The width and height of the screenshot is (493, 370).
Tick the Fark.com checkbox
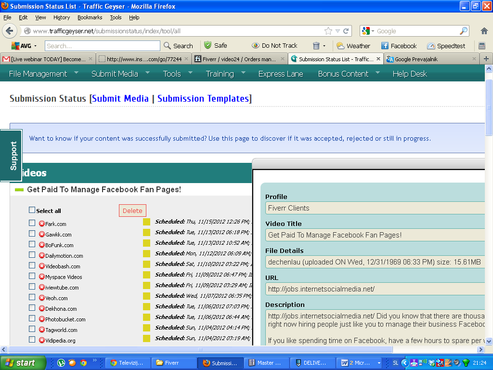click(x=32, y=223)
